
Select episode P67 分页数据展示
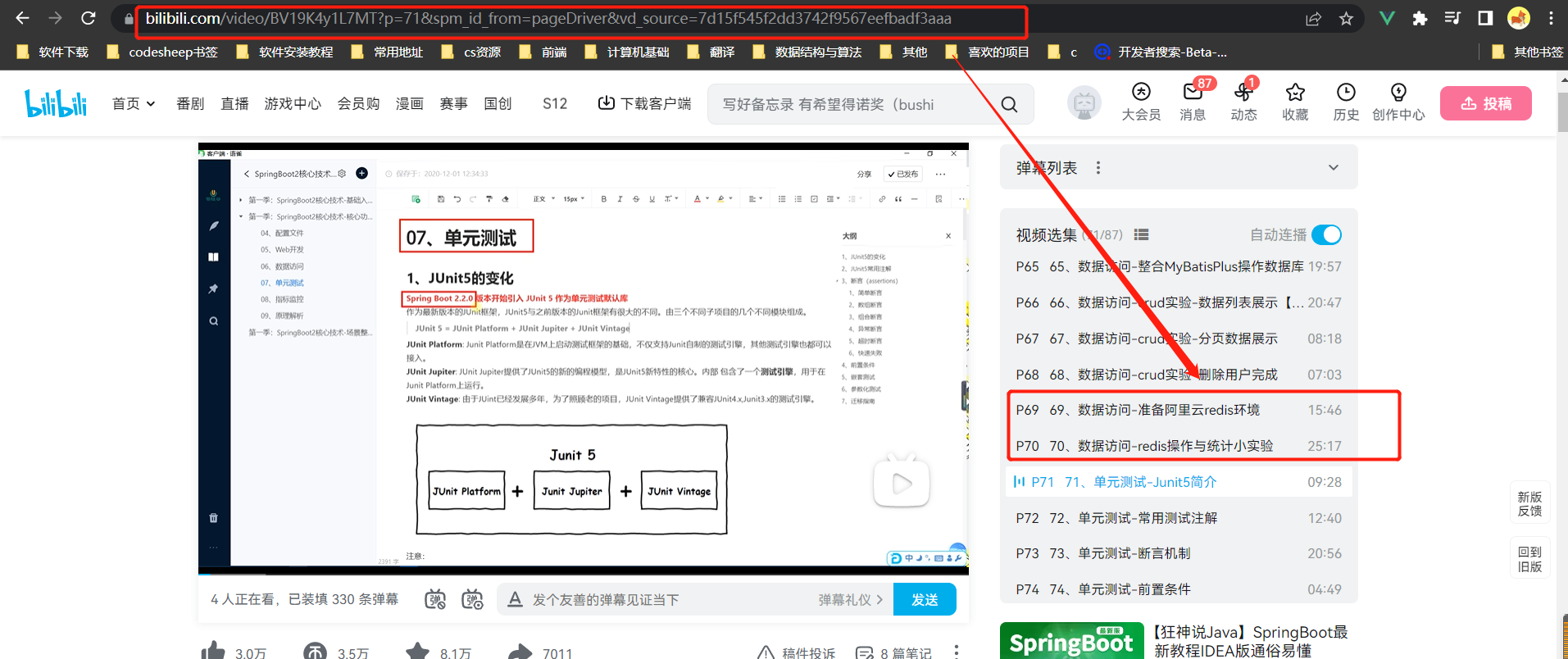coord(1179,339)
